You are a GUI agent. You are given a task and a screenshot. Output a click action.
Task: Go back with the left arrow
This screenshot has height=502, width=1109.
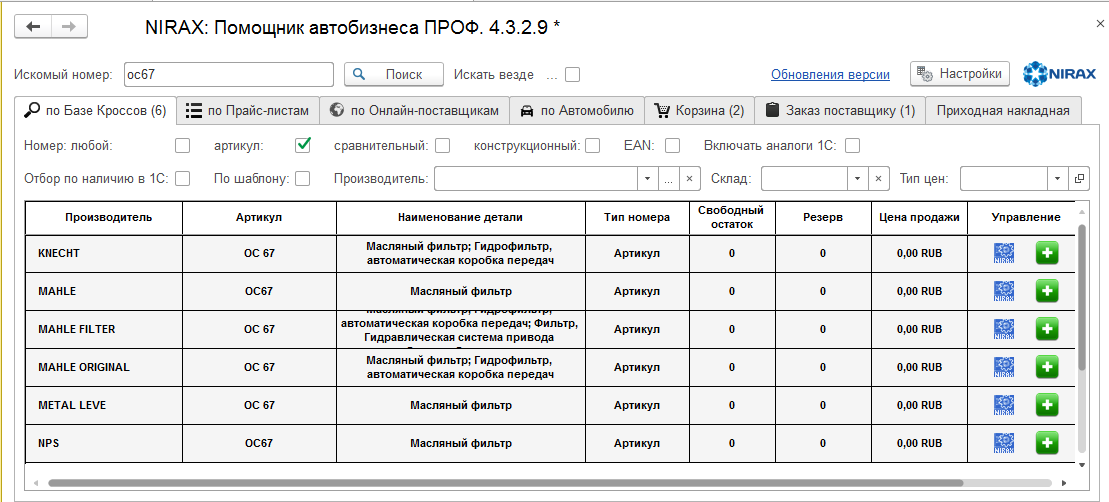(x=33, y=27)
